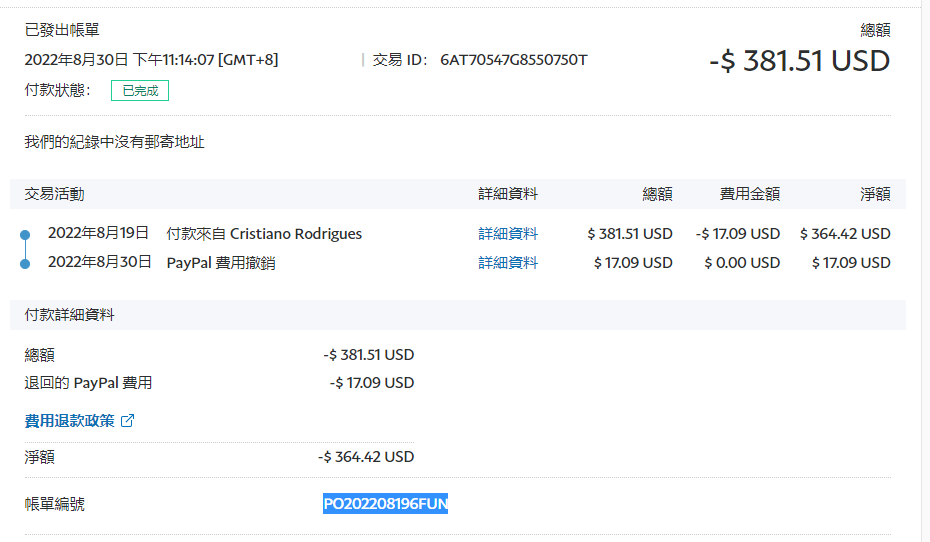Click the transaction timestamp 下午11:14:07
This screenshot has height=542, width=930.
[173, 60]
